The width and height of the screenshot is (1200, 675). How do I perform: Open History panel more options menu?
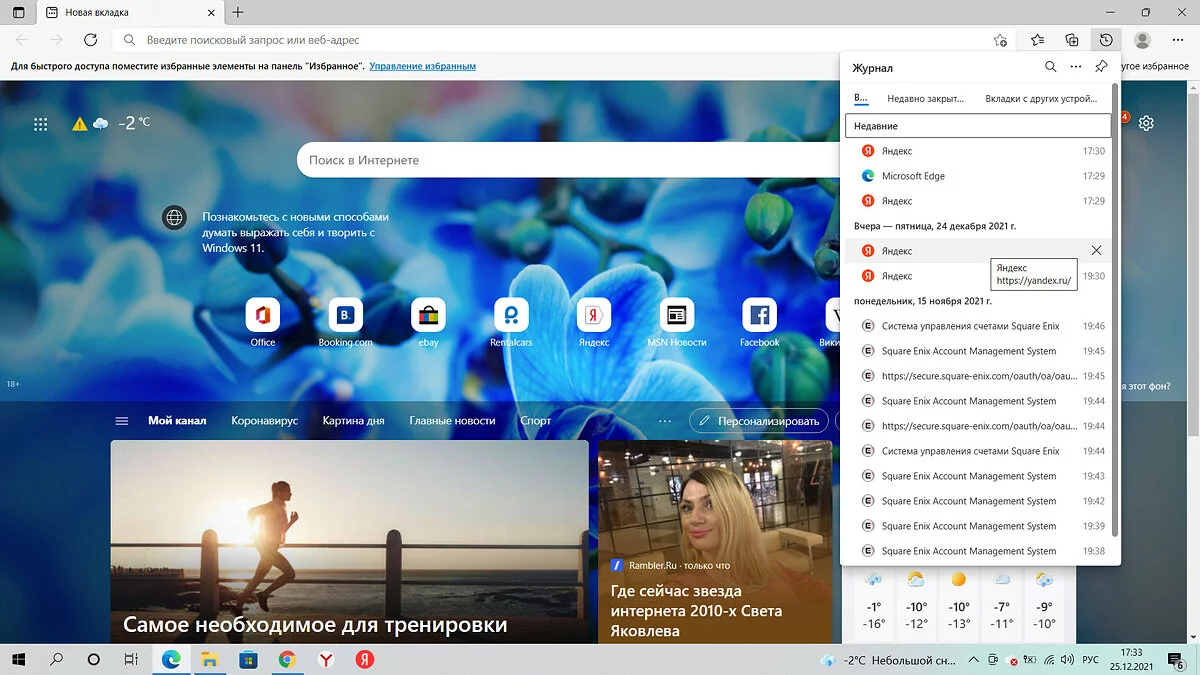click(x=1076, y=67)
